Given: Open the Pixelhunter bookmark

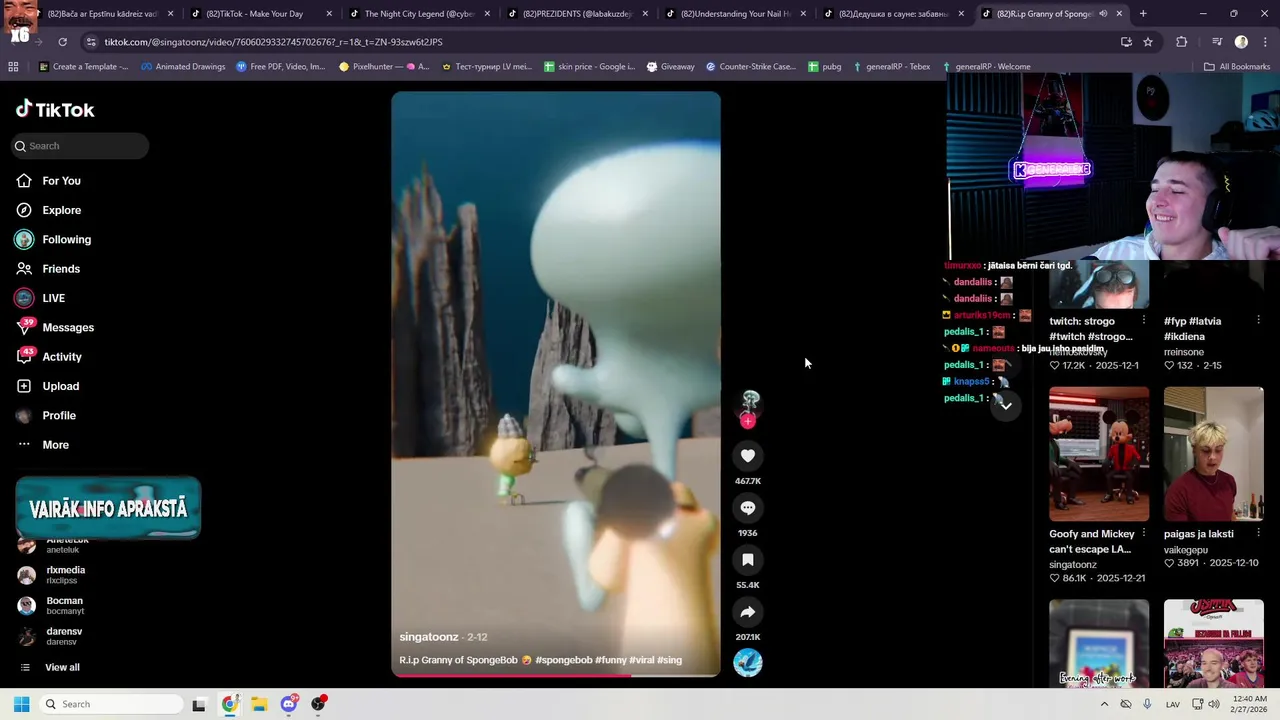Looking at the screenshot, I should pyautogui.click(x=384, y=67).
